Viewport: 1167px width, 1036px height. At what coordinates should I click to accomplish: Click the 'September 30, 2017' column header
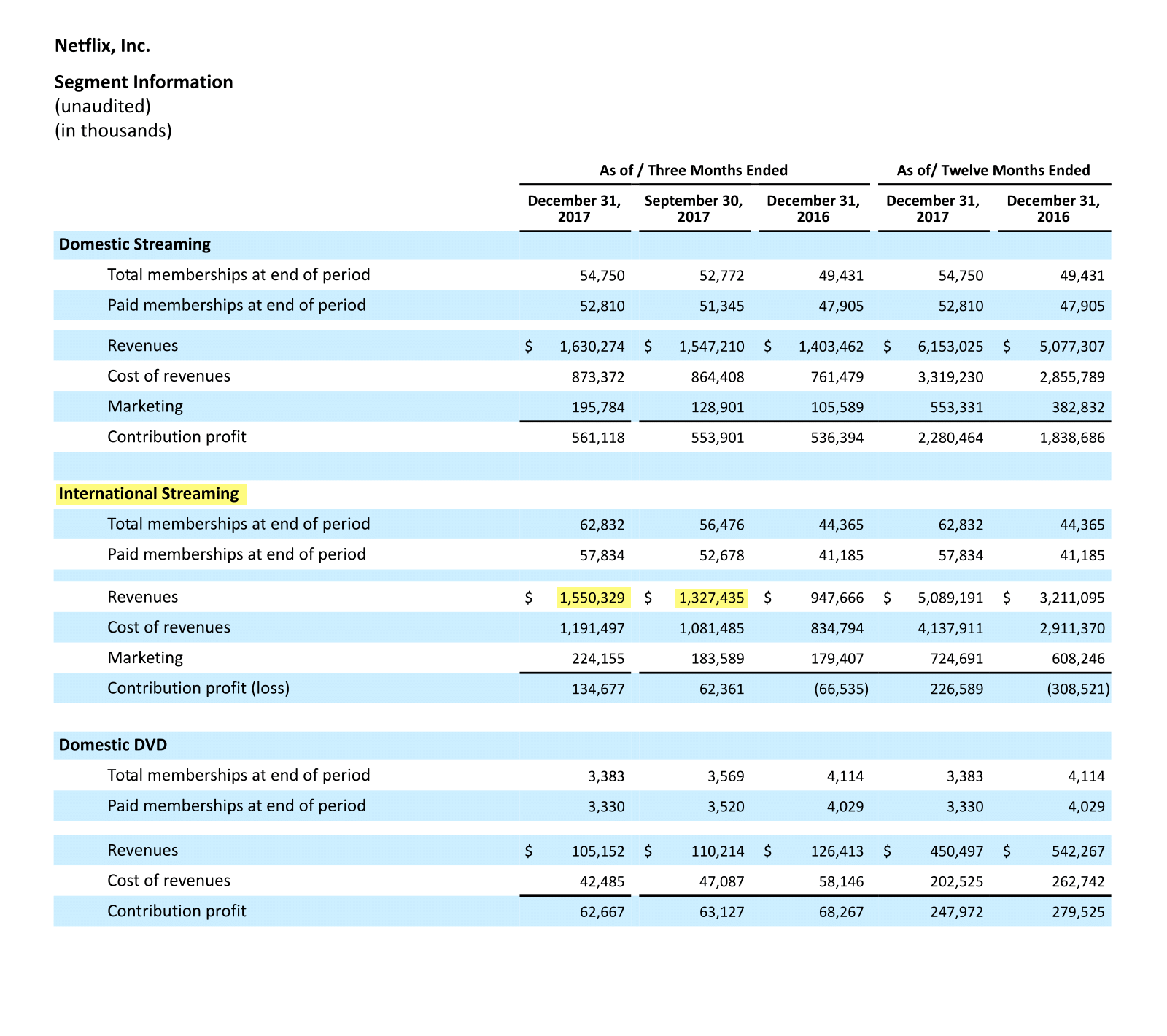click(x=694, y=209)
